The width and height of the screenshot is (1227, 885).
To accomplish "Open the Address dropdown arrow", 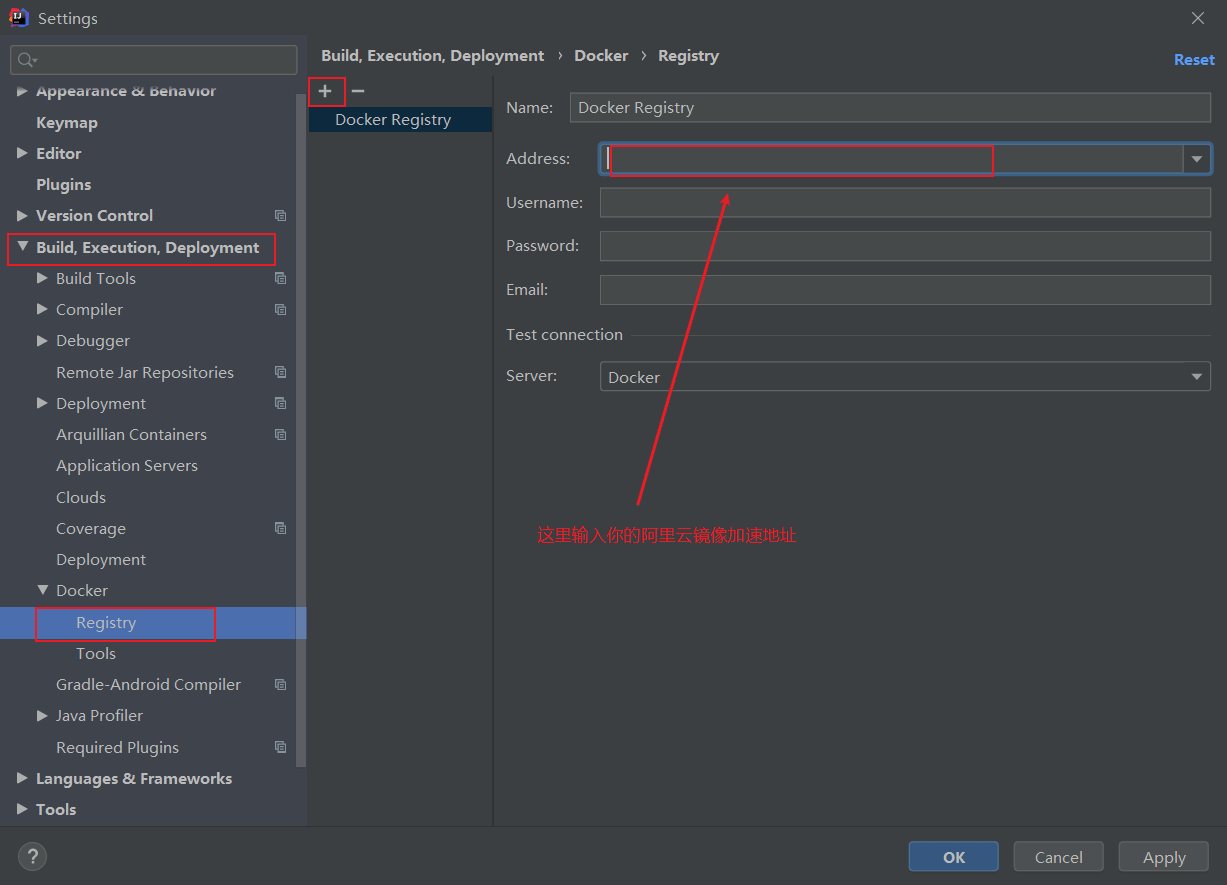I will [1197, 159].
